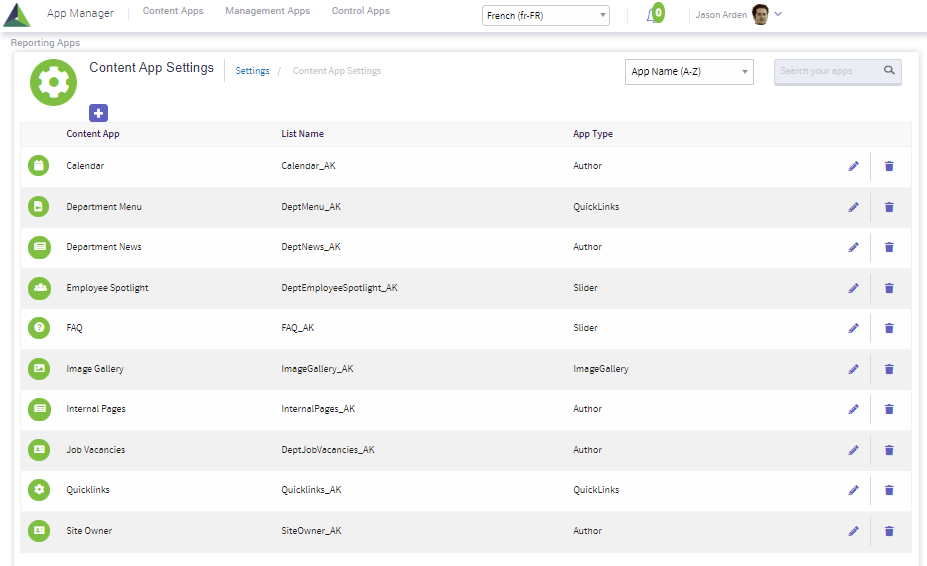Click trash icon for FAQ row
The height and width of the screenshot is (566, 927).
(x=889, y=328)
